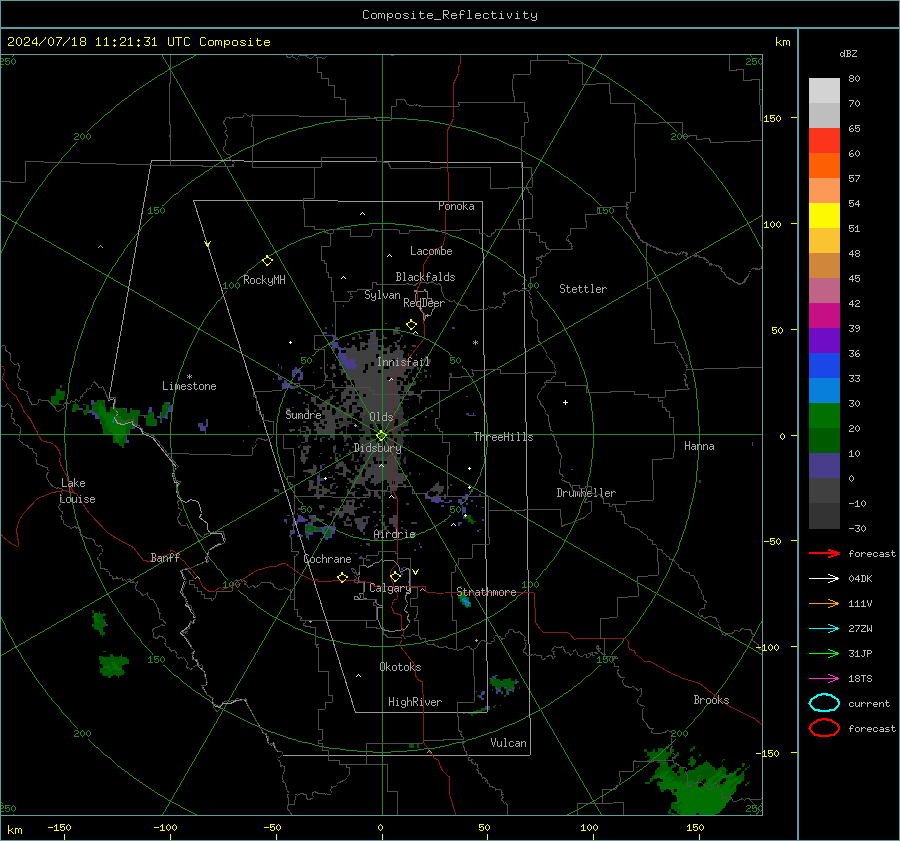Click the red 65 dBZ color swatch
The width and height of the screenshot is (900, 841).
click(824, 140)
